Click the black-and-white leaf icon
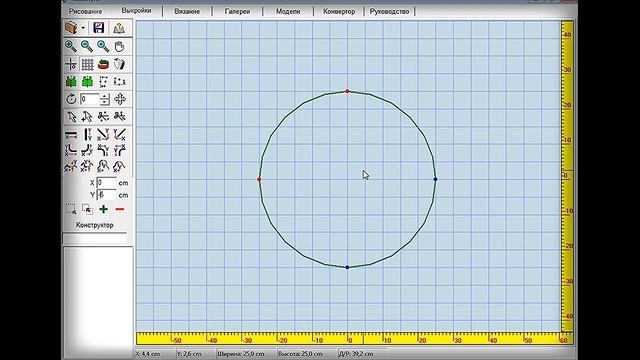This screenshot has width=640, height=360. click(x=119, y=64)
